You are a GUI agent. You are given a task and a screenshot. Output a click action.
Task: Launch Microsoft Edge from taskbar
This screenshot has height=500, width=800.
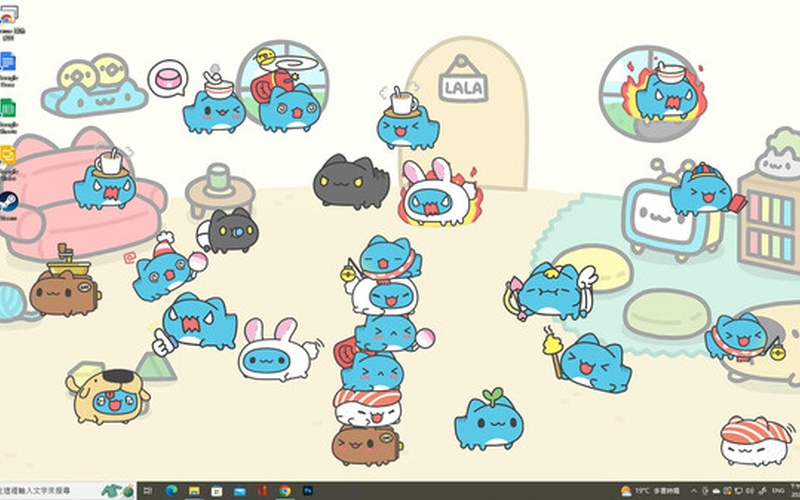[x=171, y=491]
